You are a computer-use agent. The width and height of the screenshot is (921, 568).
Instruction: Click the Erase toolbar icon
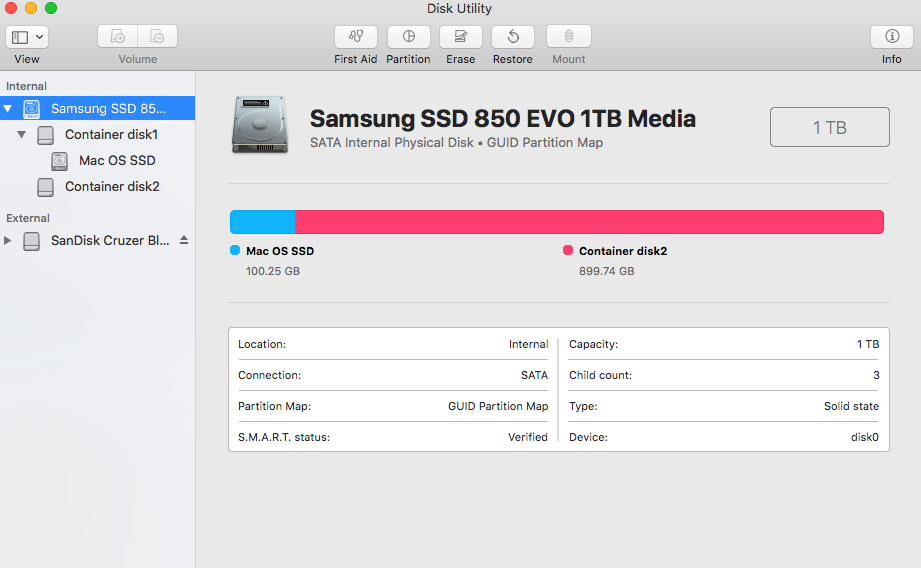[460, 36]
